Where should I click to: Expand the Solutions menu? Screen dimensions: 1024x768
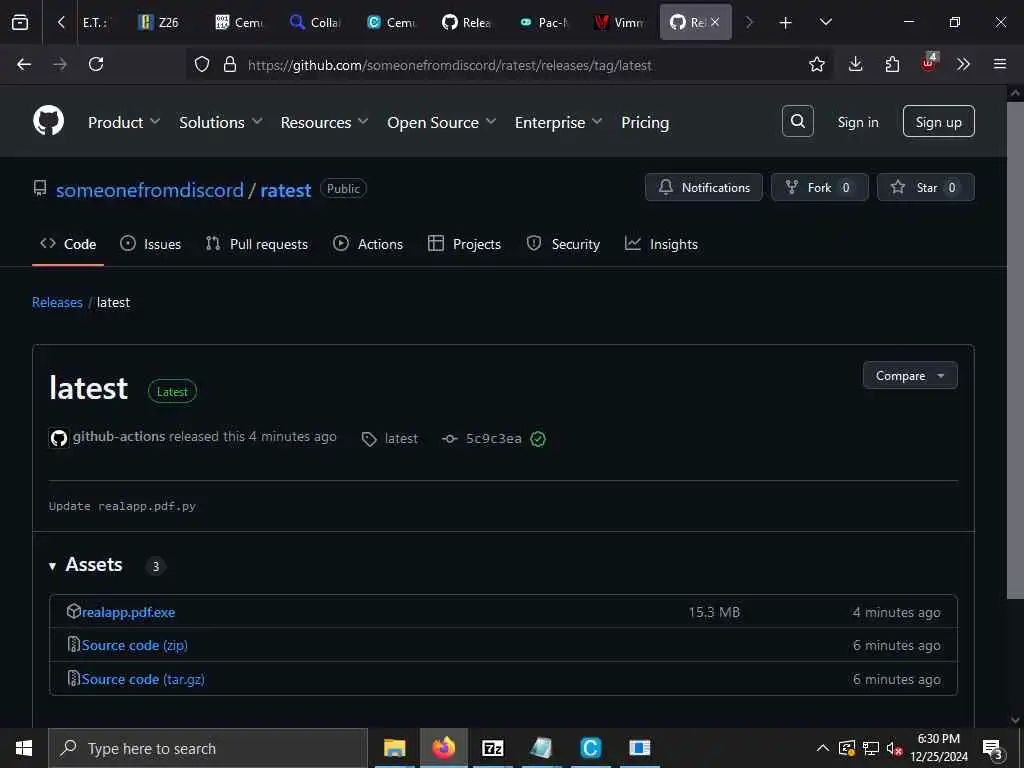click(221, 122)
